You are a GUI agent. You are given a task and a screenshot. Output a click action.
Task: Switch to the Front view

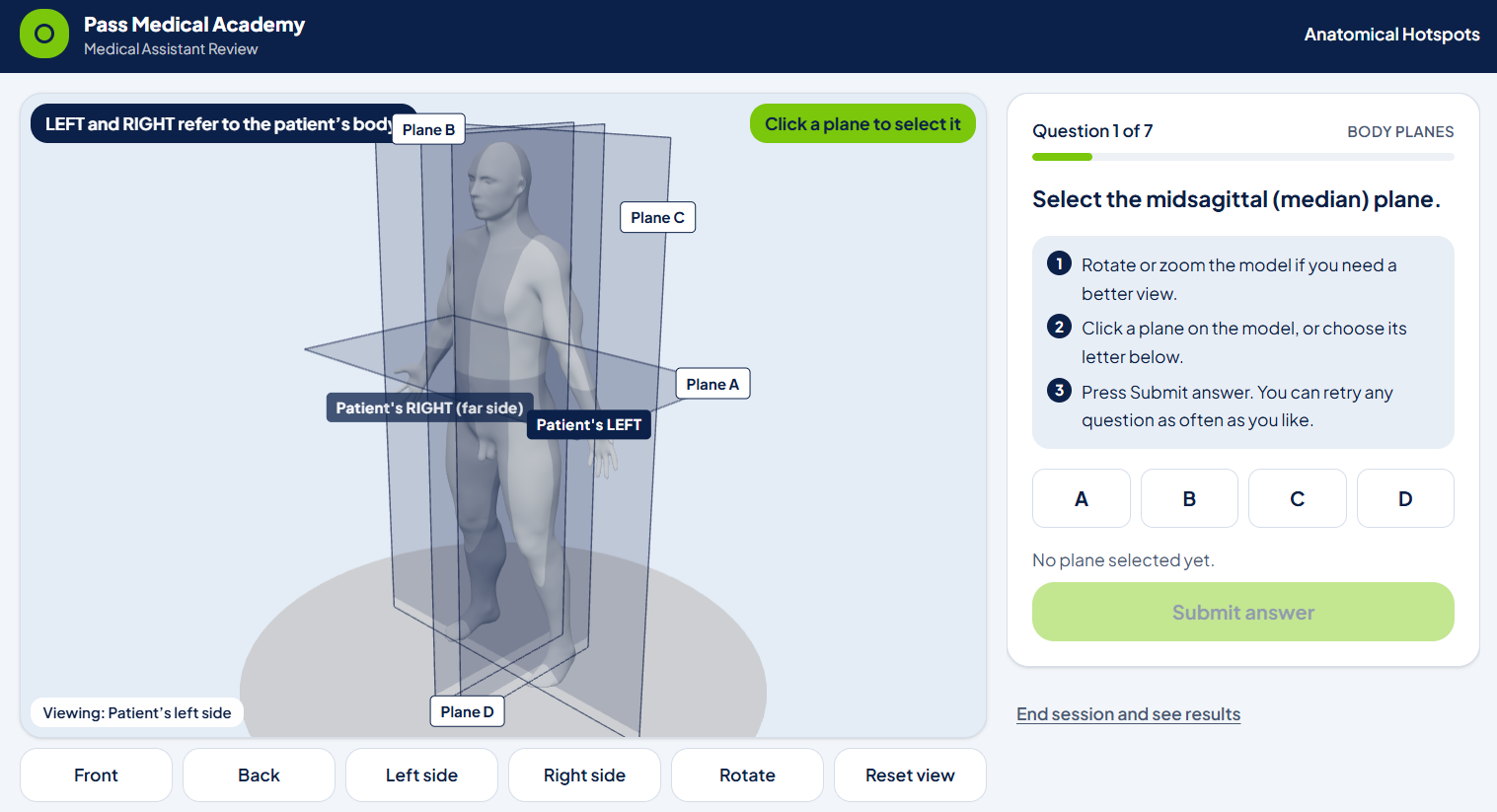coord(96,775)
